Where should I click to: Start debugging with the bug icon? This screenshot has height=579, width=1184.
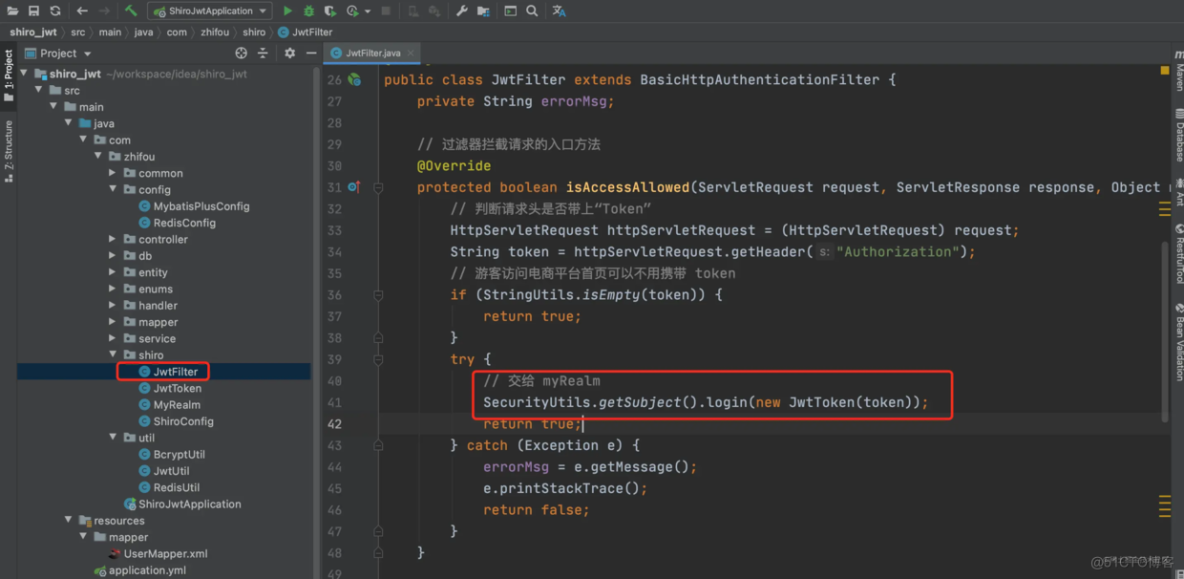[x=309, y=10]
